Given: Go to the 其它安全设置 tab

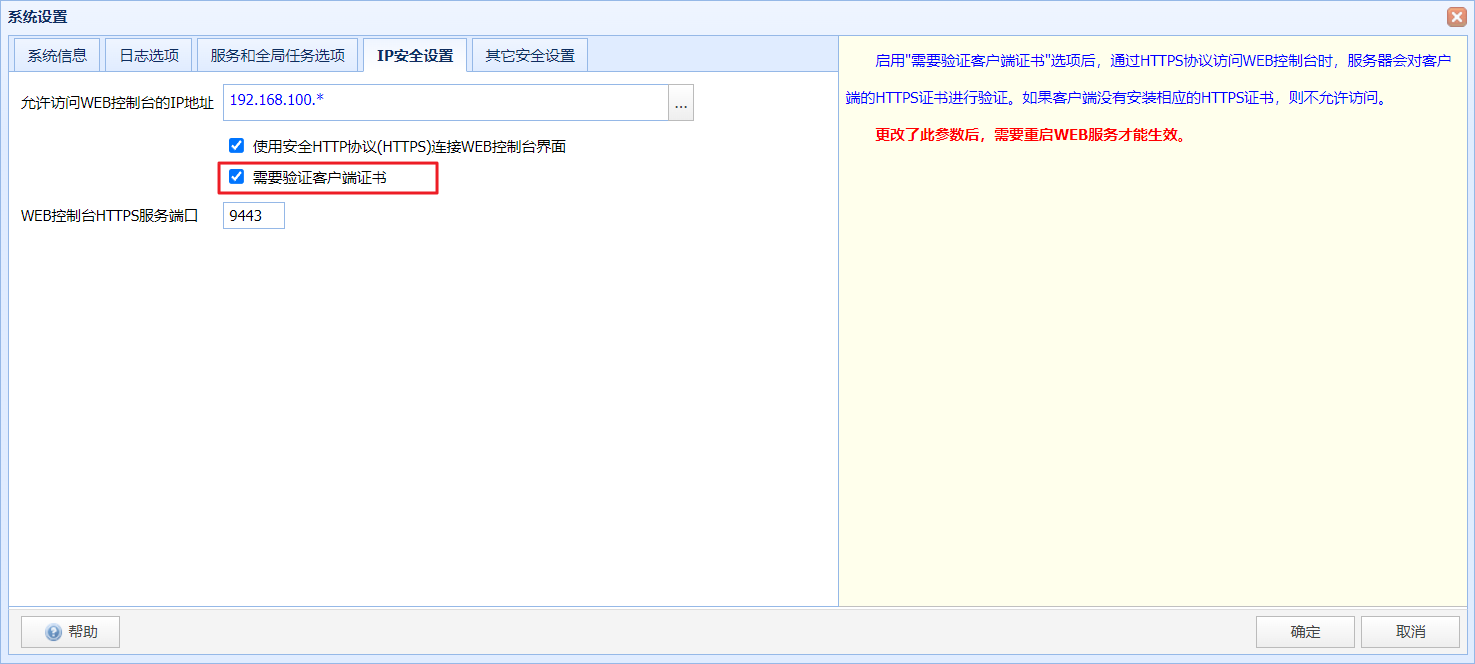Looking at the screenshot, I should [530, 56].
